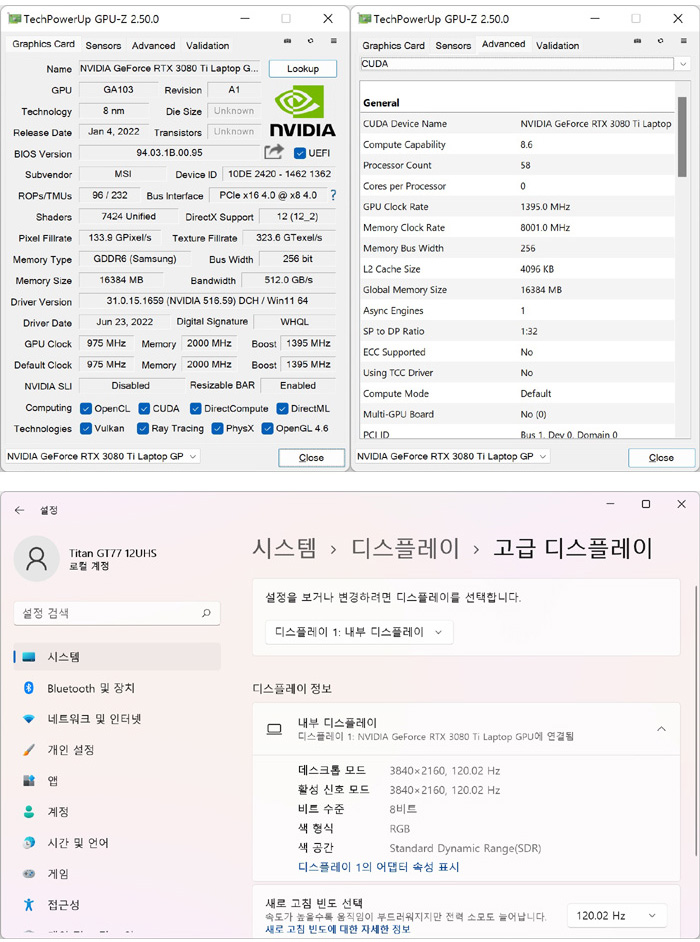Toggle the OpenCL checkbox

[85, 409]
